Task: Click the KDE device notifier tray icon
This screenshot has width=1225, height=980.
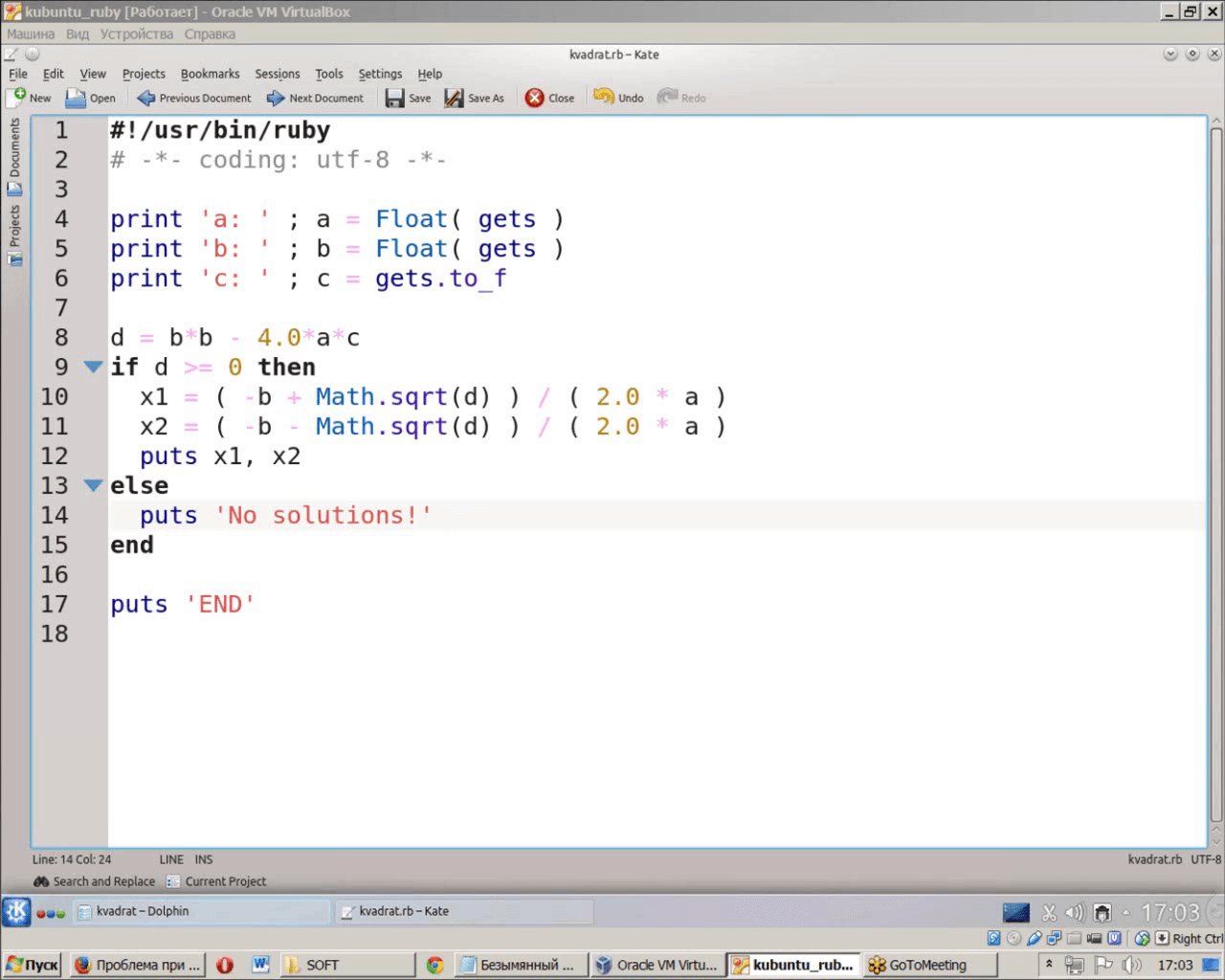Action: coord(1102,913)
